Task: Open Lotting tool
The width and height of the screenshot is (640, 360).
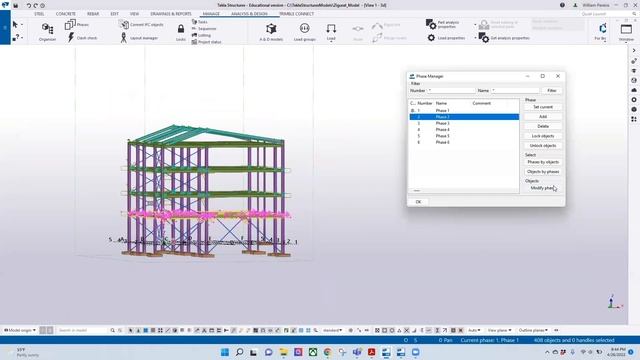Action: point(201,35)
